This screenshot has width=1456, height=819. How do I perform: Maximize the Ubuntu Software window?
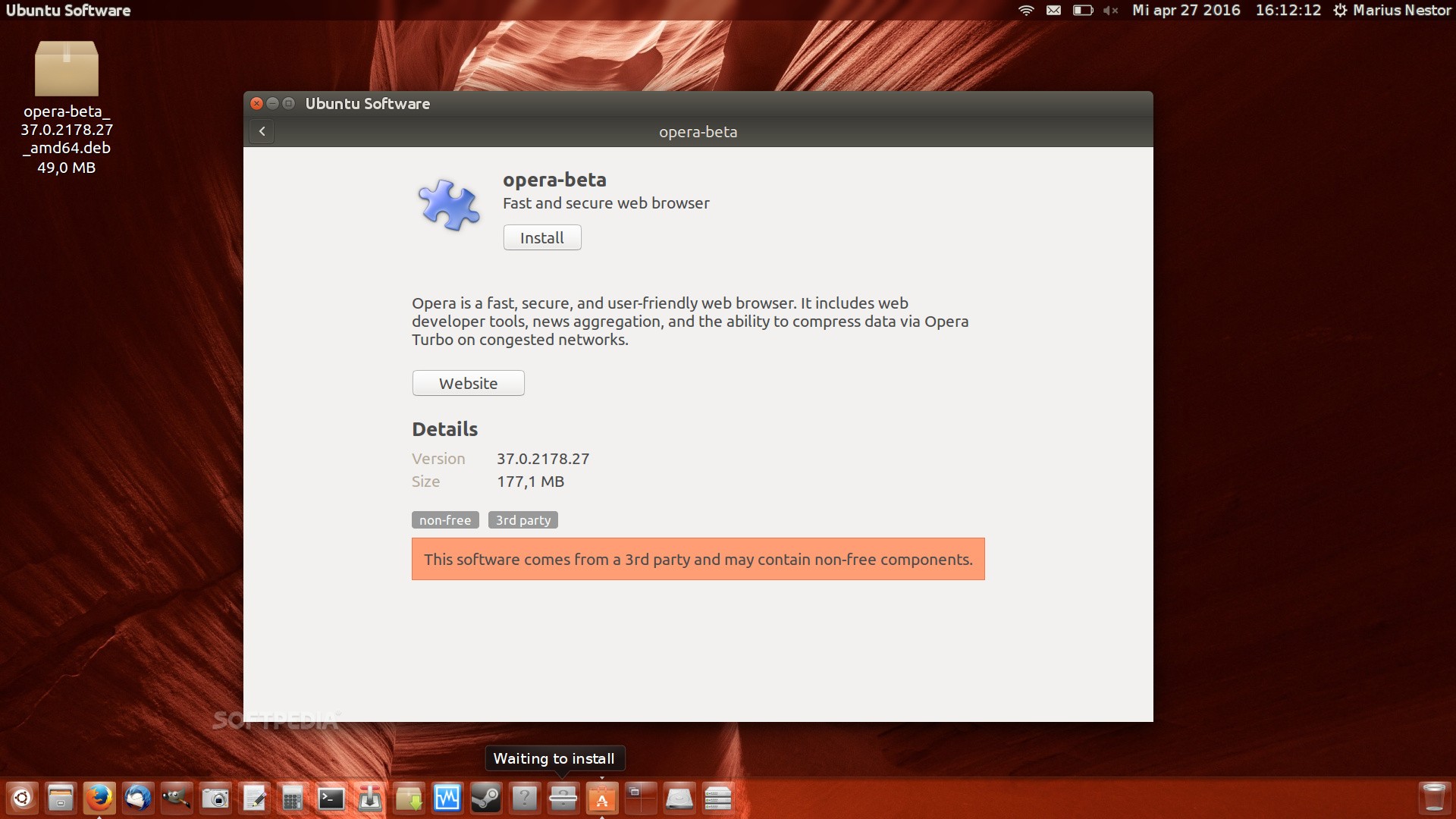click(x=288, y=103)
